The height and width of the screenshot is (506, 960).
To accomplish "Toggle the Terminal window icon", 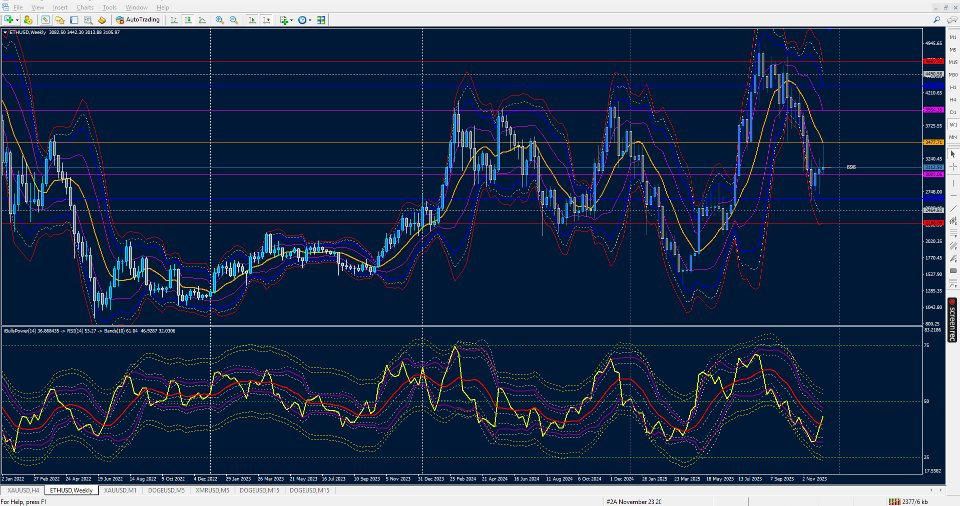I will pyautogui.click(x=88, y=20).
